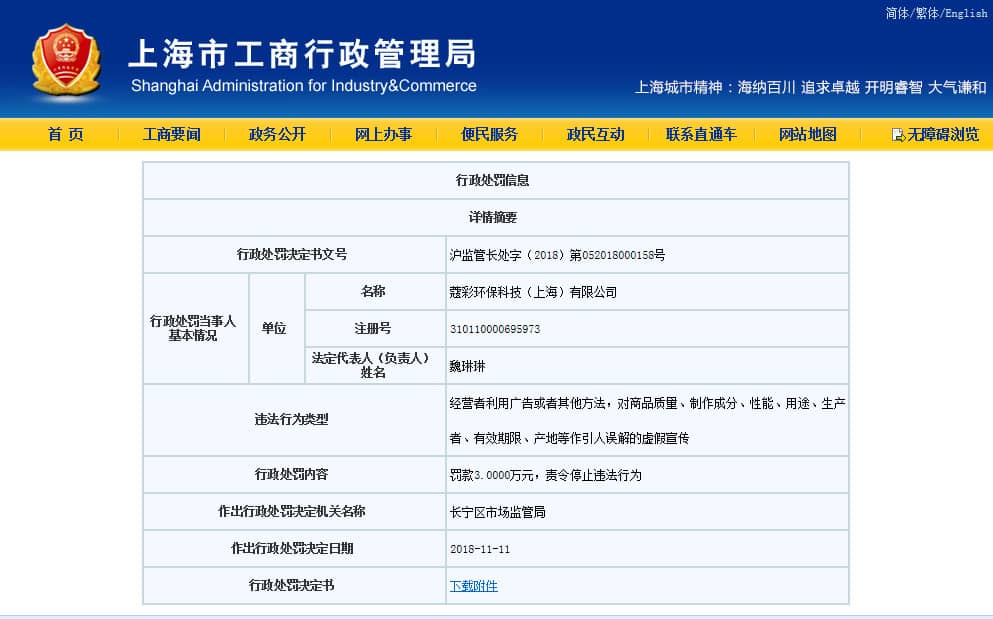Click the Shanghai Administration for Industry&Commerce text
993x619 pixels.
[x=304, y=86]
